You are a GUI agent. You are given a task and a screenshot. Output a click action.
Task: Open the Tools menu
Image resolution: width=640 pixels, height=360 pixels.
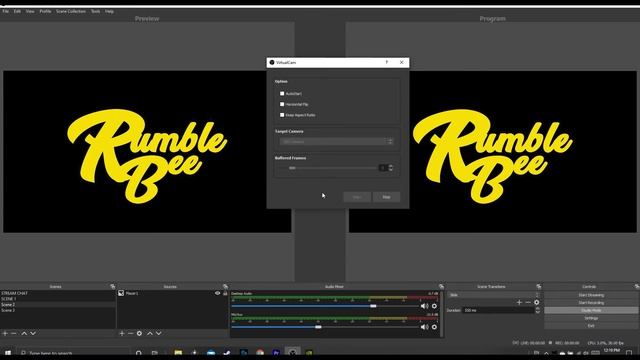[x=95, y=11]
